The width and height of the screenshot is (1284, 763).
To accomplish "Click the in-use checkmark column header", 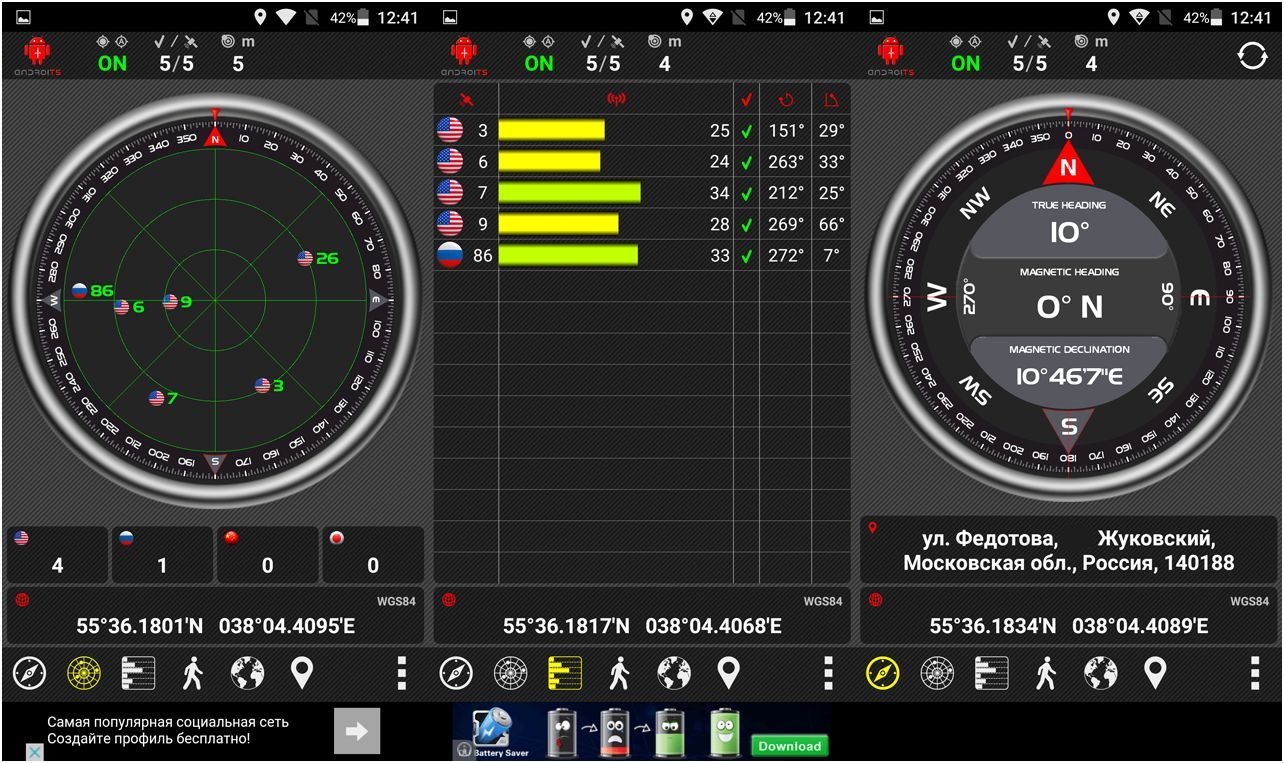I will (x=746, y=99).
